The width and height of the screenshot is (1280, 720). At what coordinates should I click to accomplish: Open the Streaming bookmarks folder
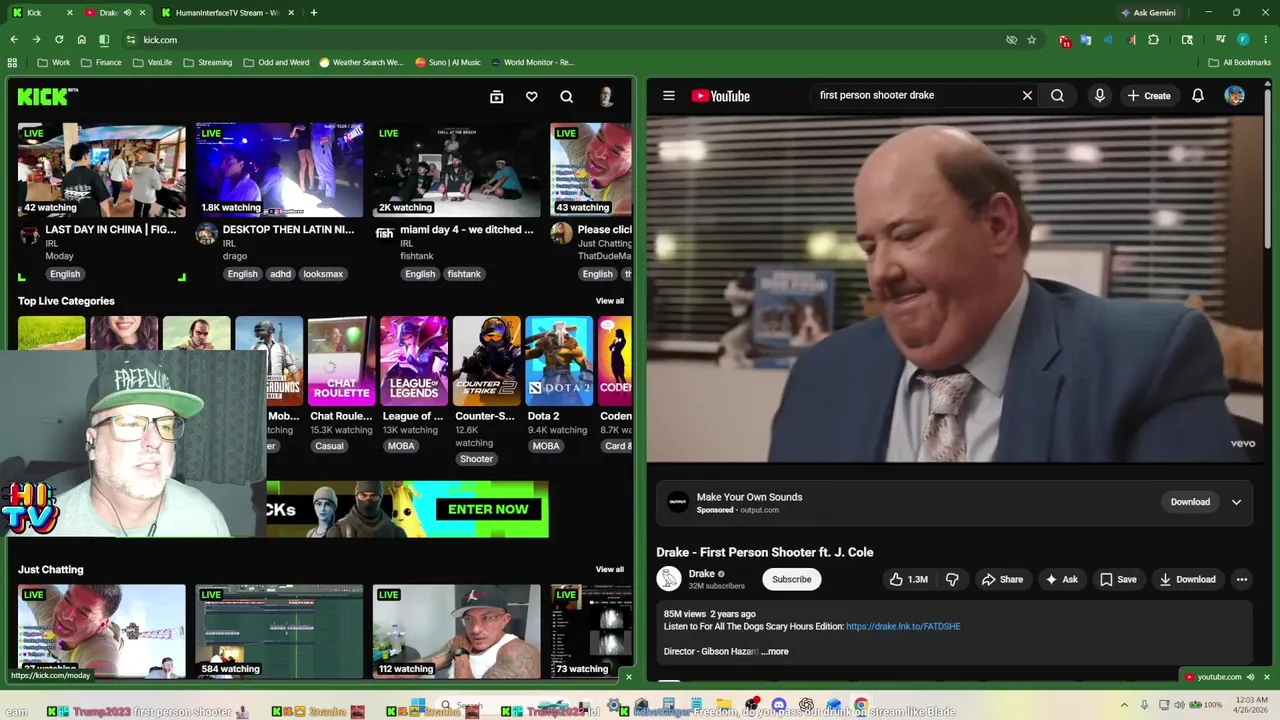208,62
